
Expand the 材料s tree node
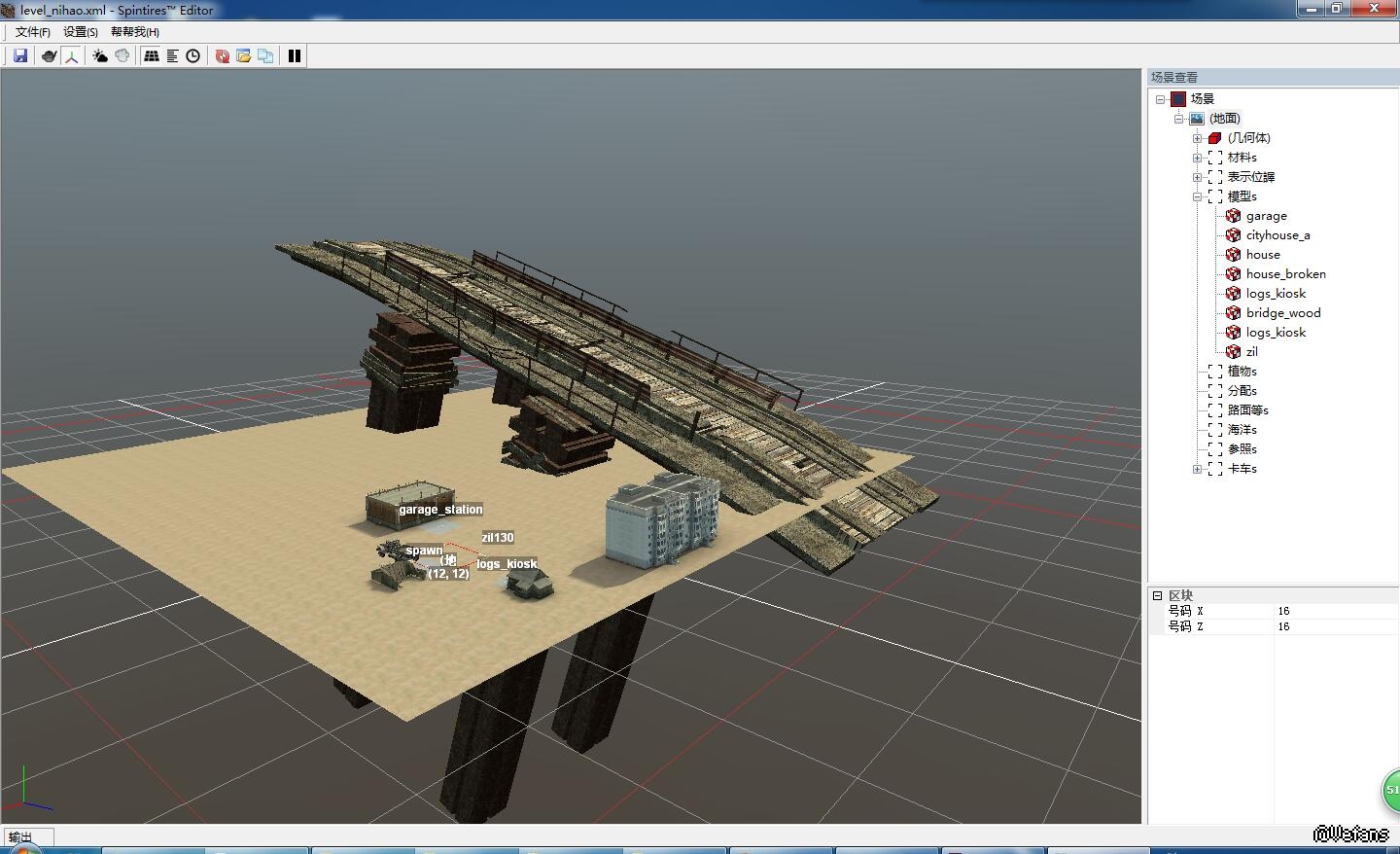pyautogui.click(x=1197, y=158)
